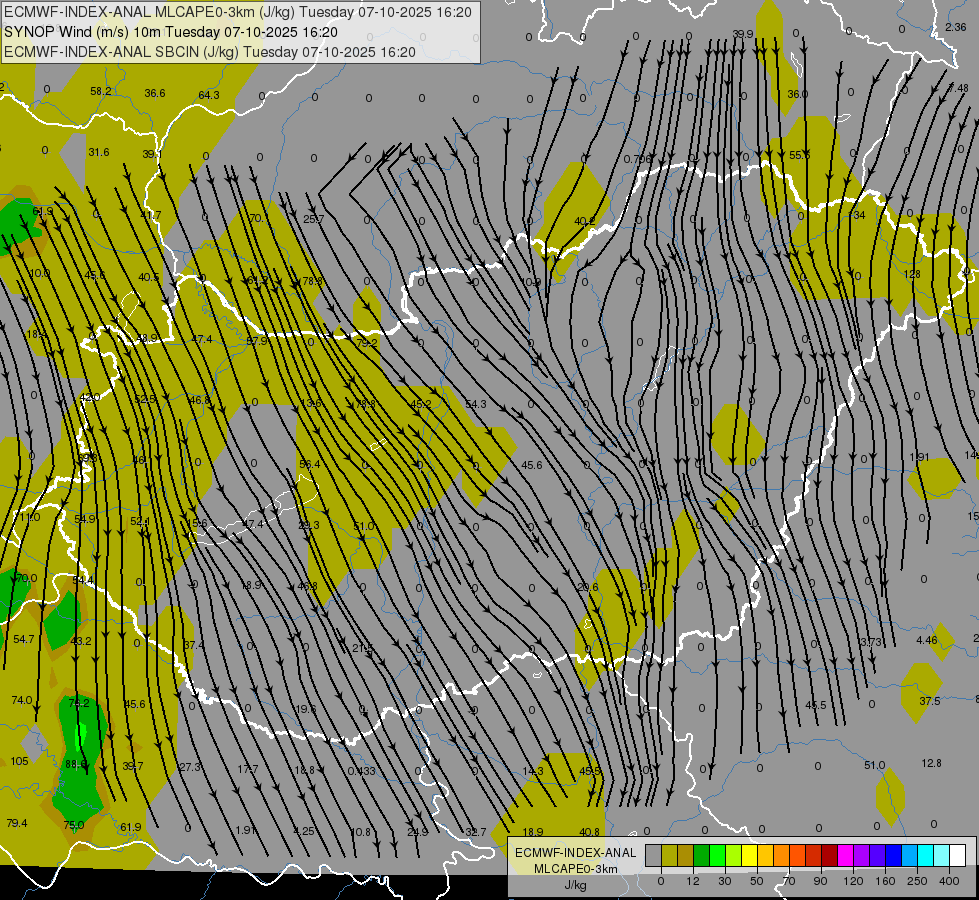This screenshot has height=900, width=979.
Task: Select the 54.3 data value label
Action: tap(476, 404)
